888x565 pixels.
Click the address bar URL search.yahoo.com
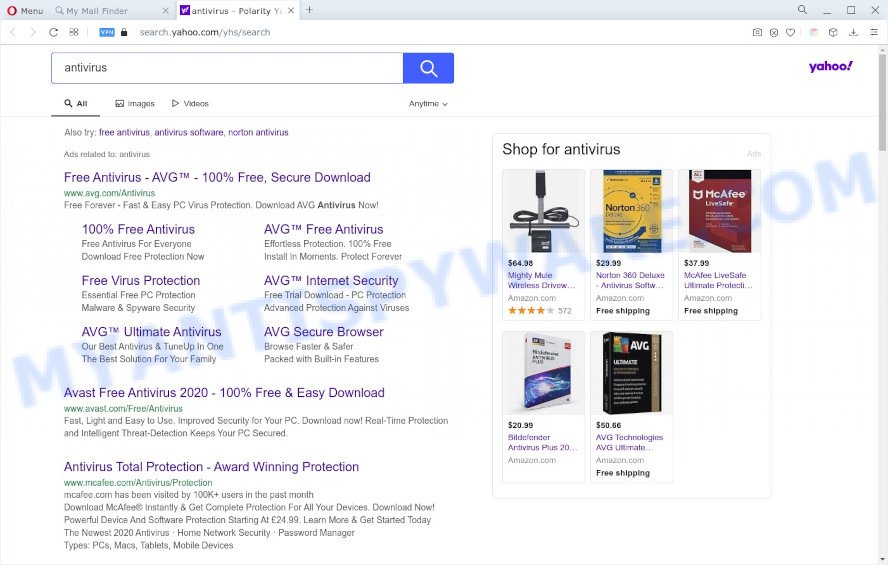(x=205, y=32)
